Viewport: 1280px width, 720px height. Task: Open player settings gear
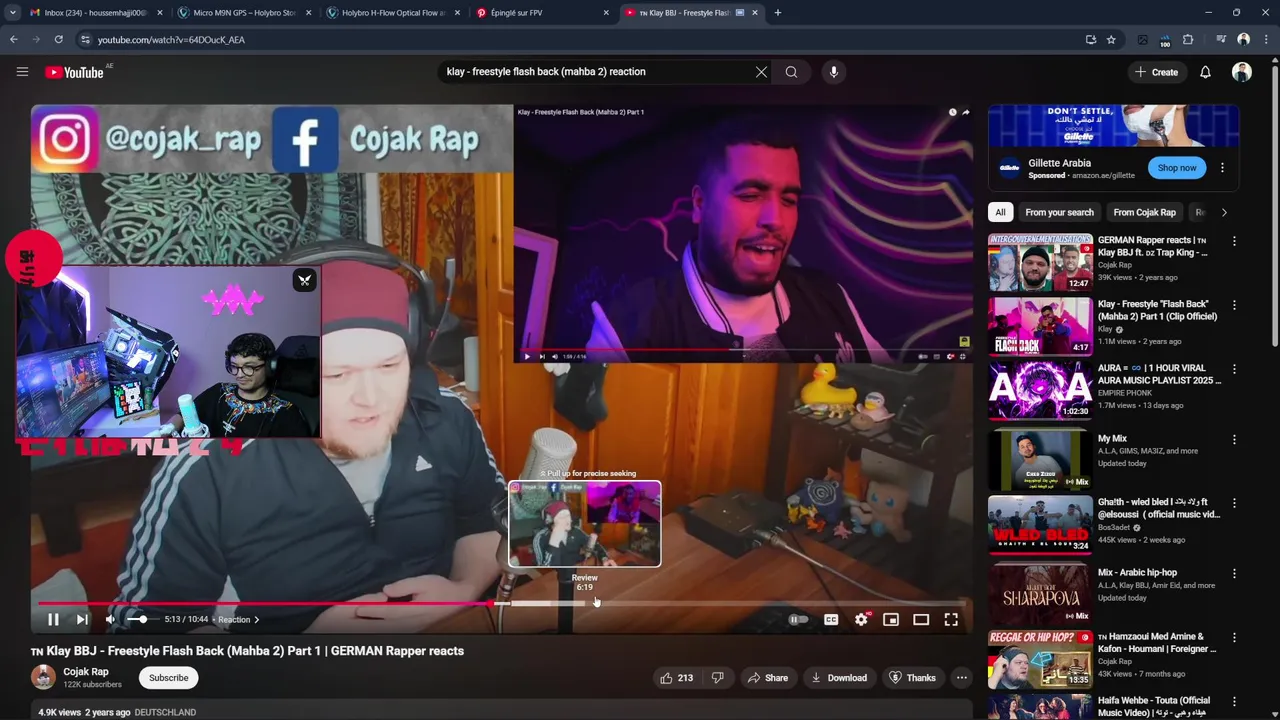[861, 619]
